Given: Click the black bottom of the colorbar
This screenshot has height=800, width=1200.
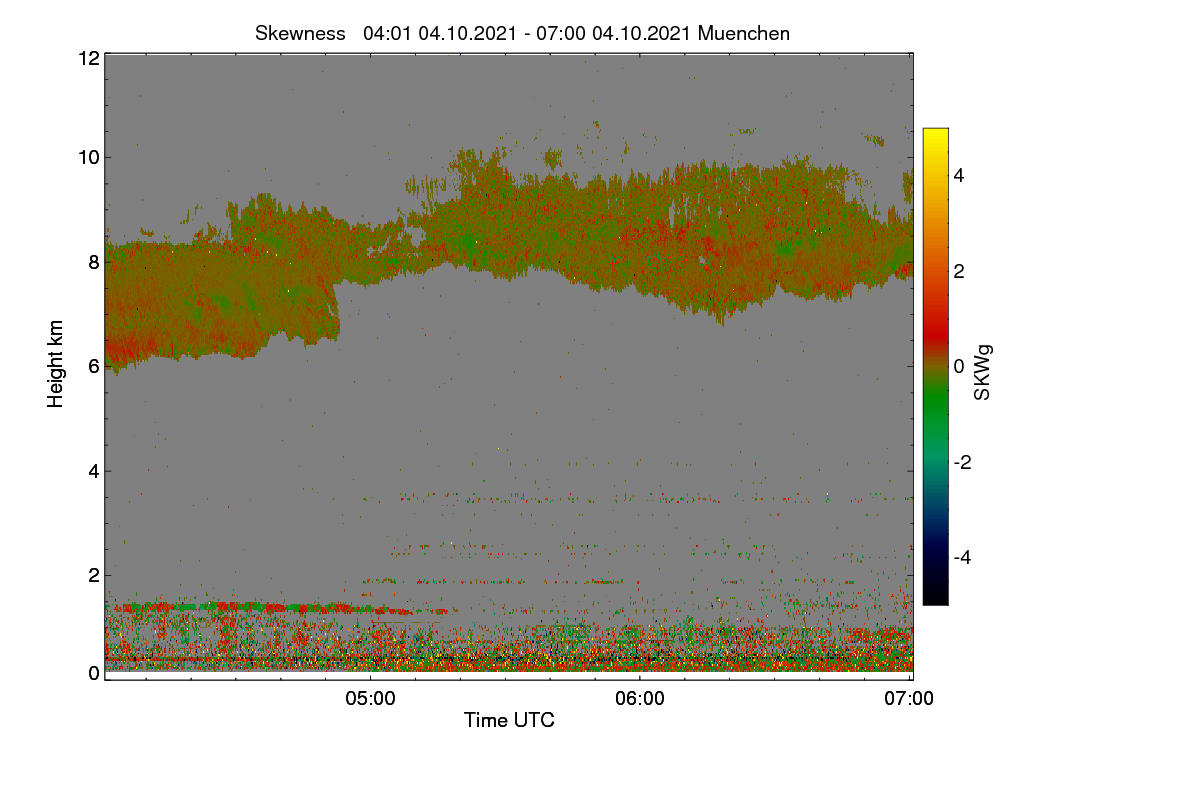Looking at the screenshot, I should pyautogui.click(x=935, y=597).
